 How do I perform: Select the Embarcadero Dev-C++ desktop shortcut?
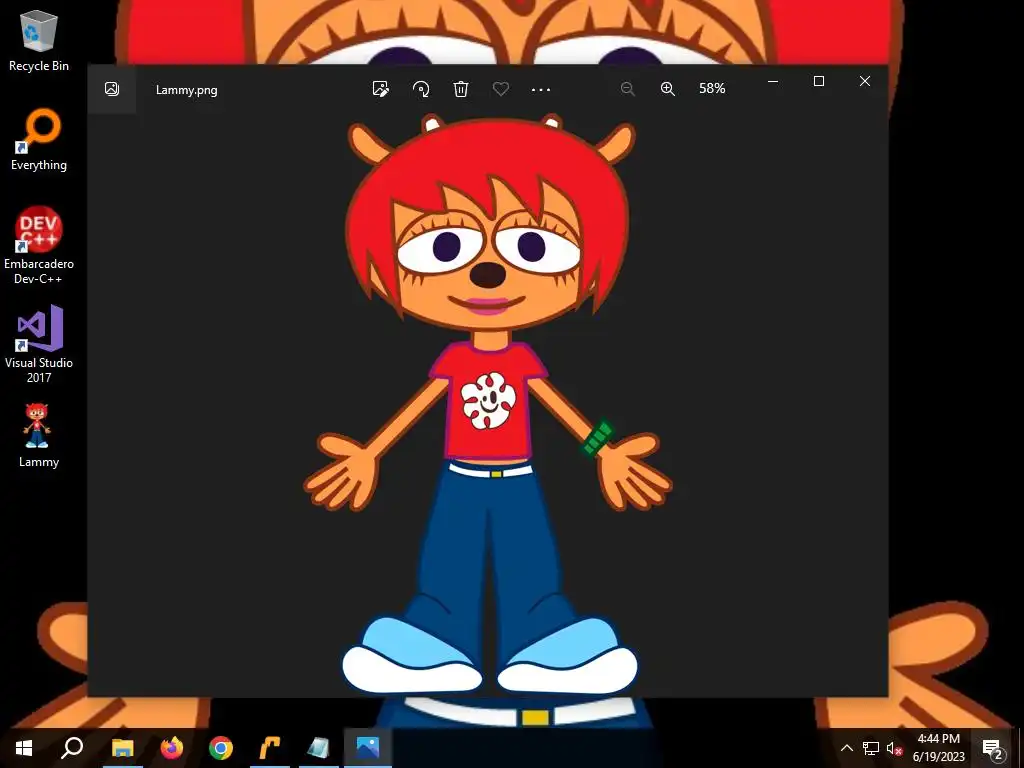click(39, 246)
